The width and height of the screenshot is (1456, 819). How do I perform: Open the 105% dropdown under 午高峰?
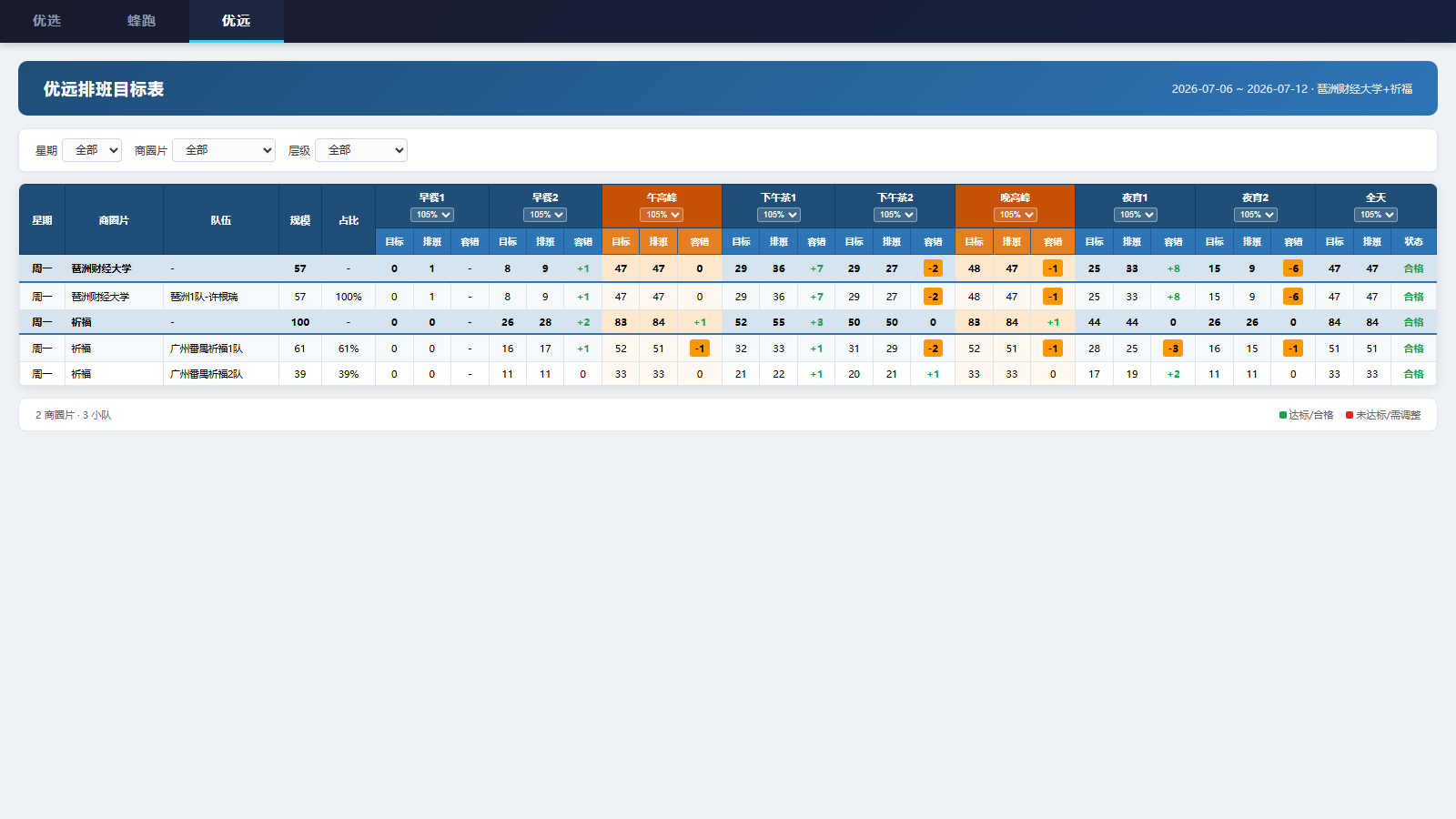(662, 215)
